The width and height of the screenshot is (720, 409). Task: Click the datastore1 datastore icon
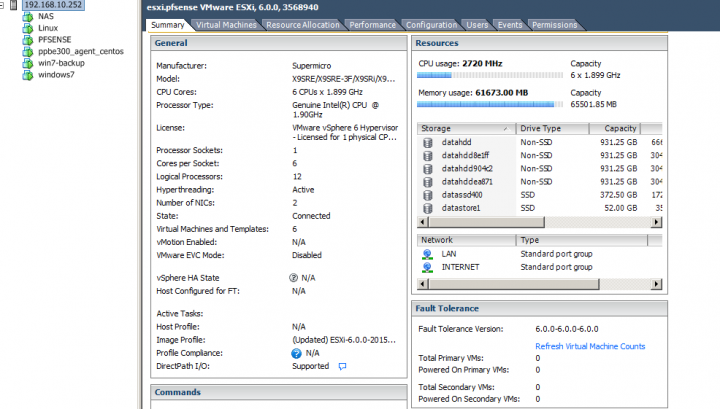(428, 208)
